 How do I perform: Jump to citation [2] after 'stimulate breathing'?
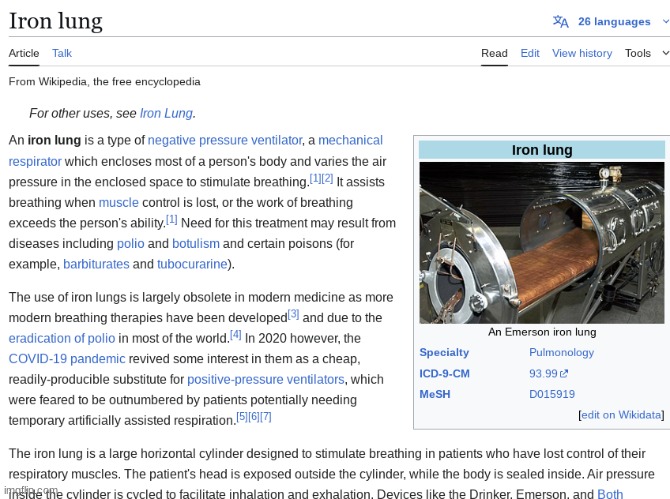pyautogui.click(x=327, y=179)
